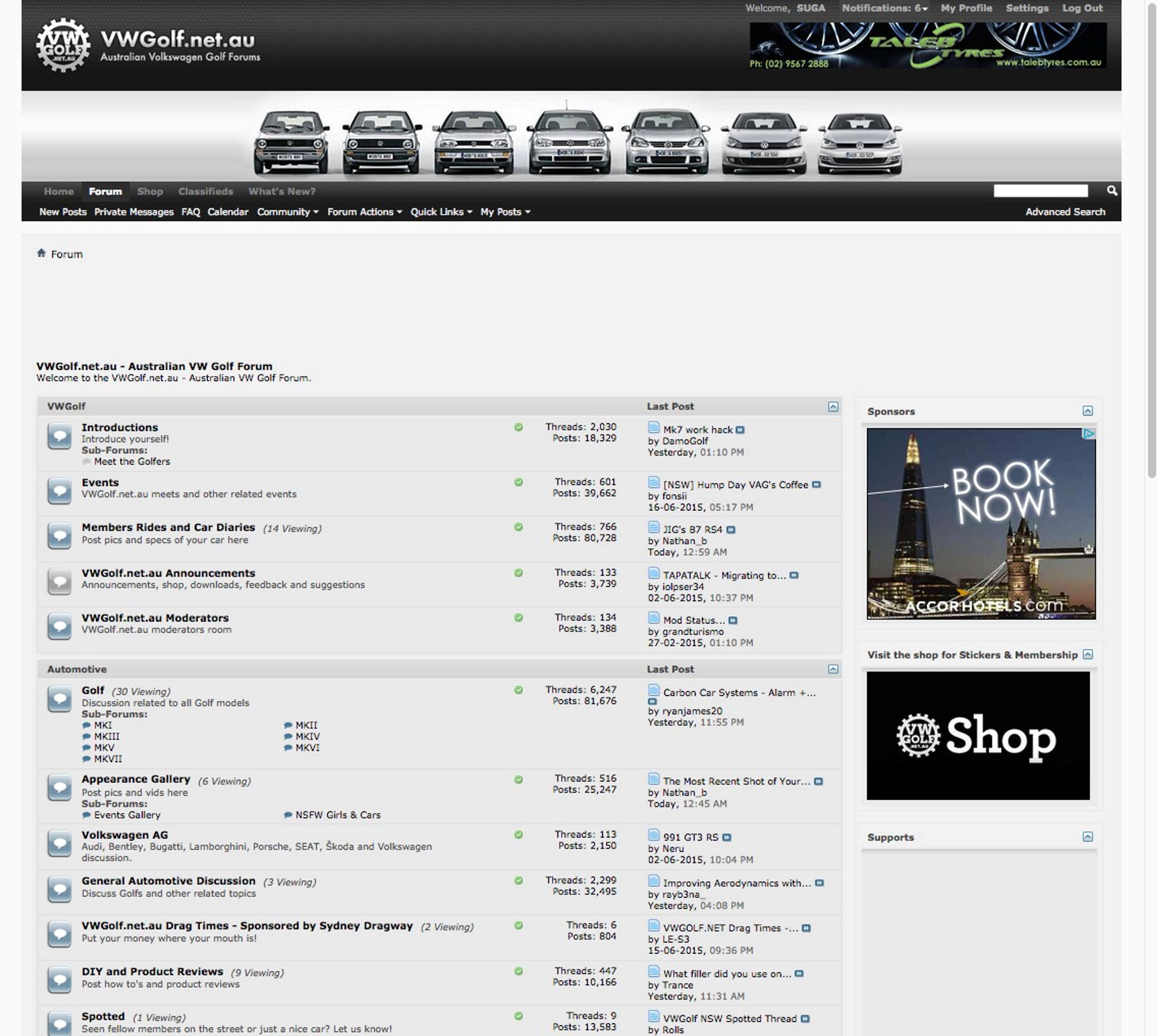1158x1036 pixels.
Task: Click the home icon in breadcrumb
Action: pos(41,253)
